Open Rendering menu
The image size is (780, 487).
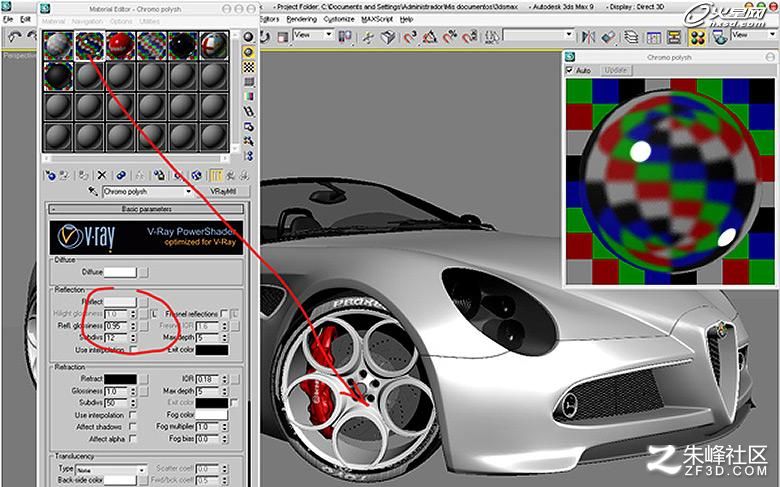[301, 19]
